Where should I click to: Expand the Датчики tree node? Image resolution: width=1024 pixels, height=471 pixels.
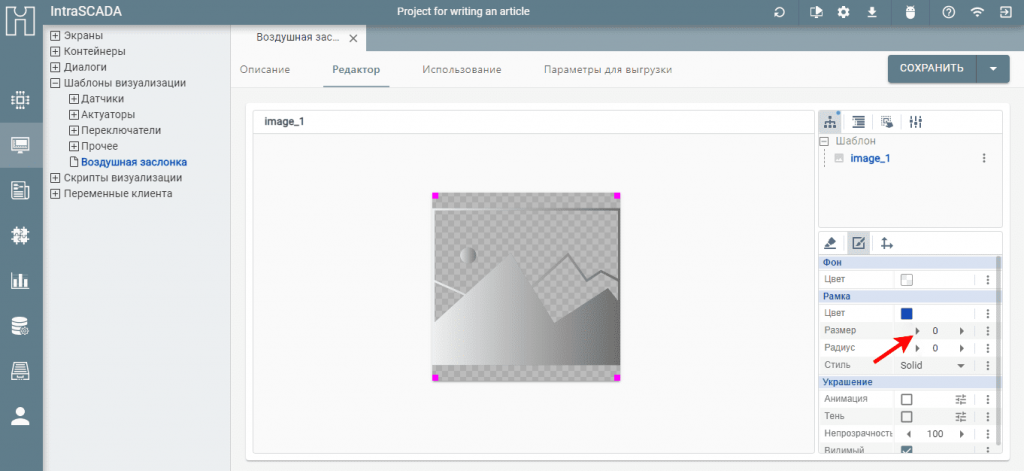[x=74, y=99]
